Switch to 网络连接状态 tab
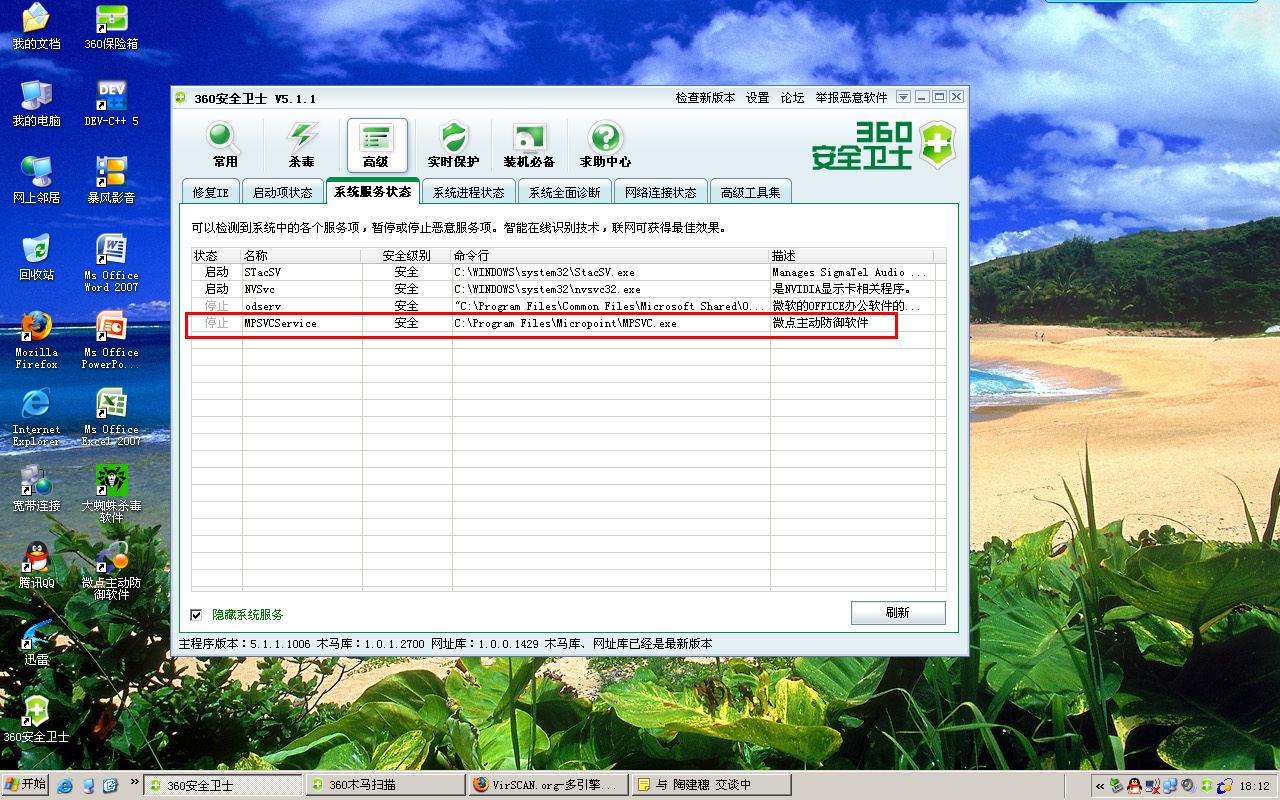This screenshot has height=800, width=1280. 661,192
